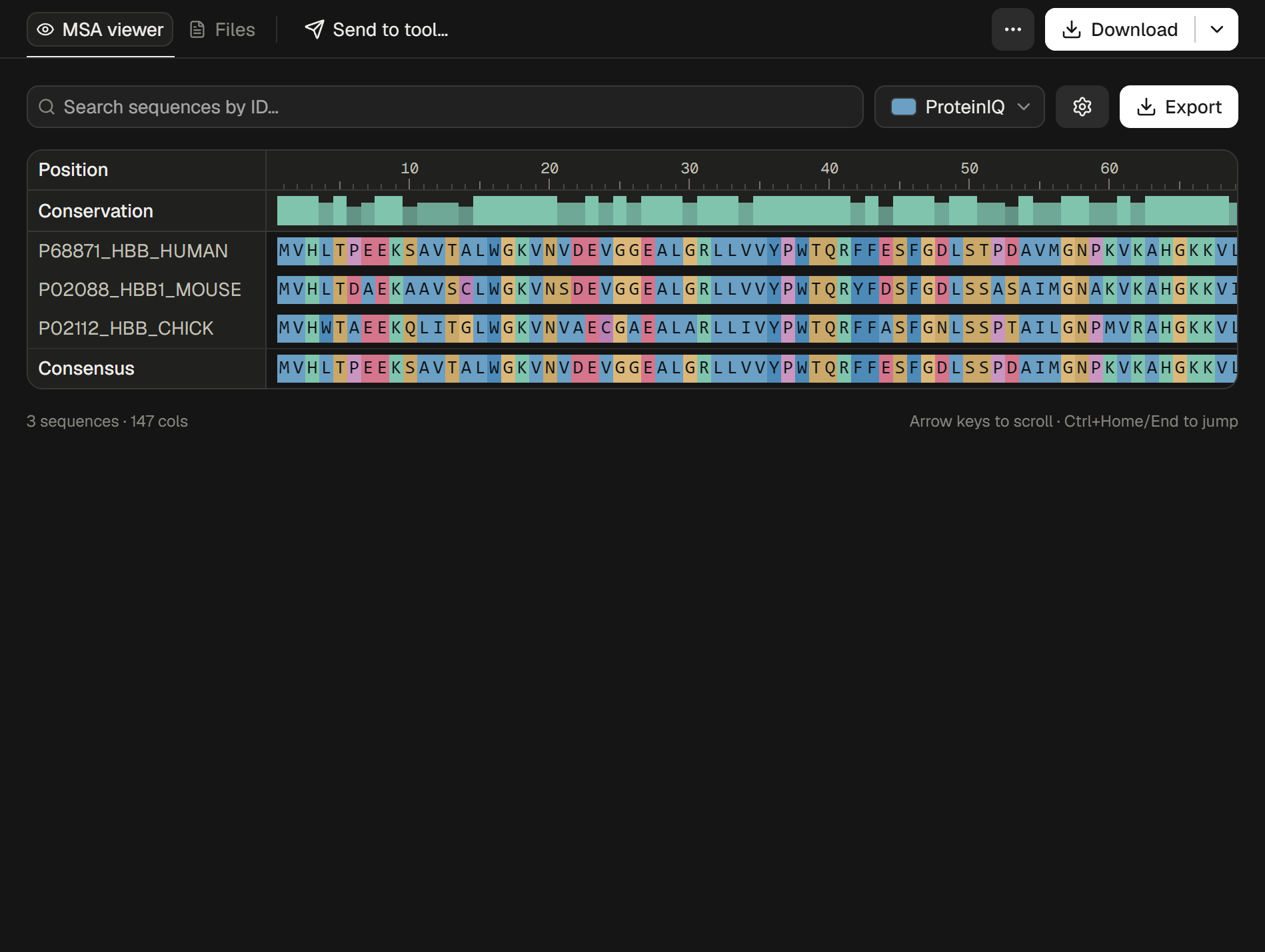Image resolution: width=1265 pixels, height=952 pixels.
Task: Click the eye icon in MSA viewer tab
Action: (x=45, y=29)
